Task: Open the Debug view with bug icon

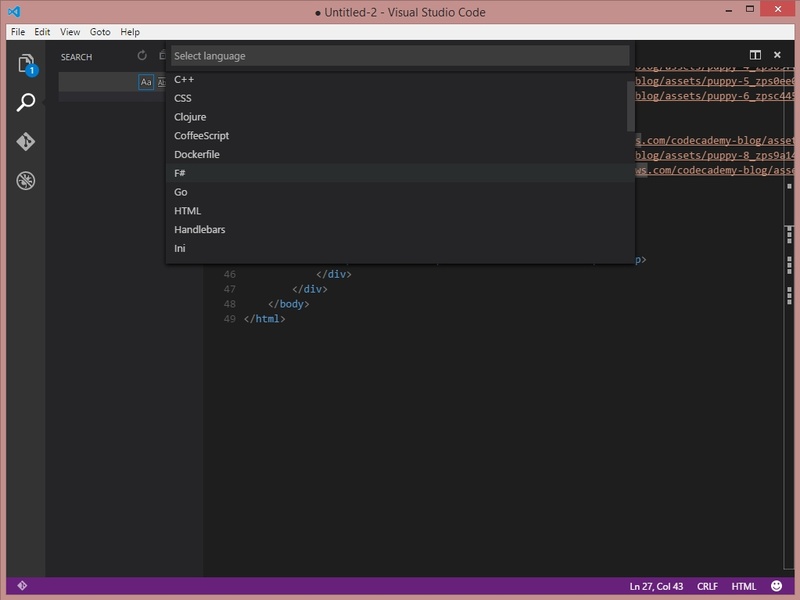Action: tap(26, 181)
